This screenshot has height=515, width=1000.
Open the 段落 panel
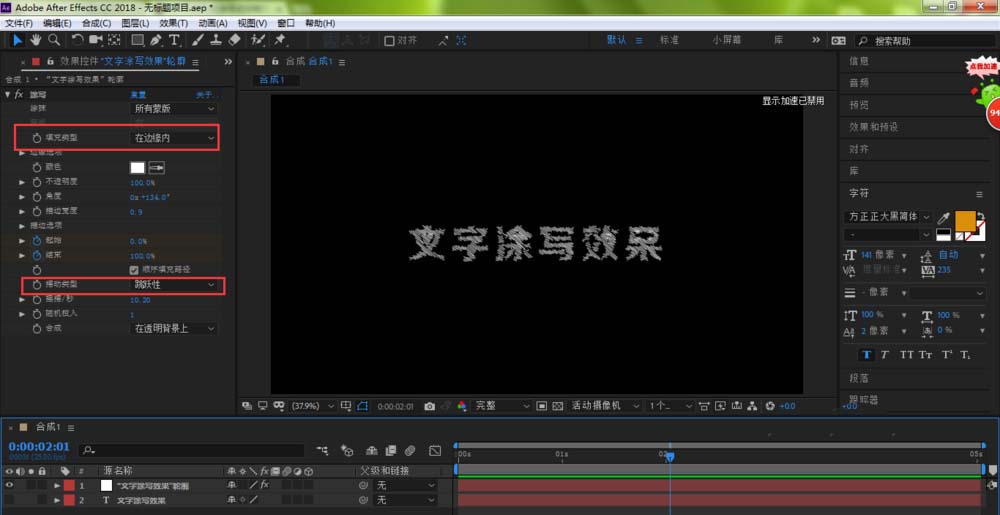858,377
